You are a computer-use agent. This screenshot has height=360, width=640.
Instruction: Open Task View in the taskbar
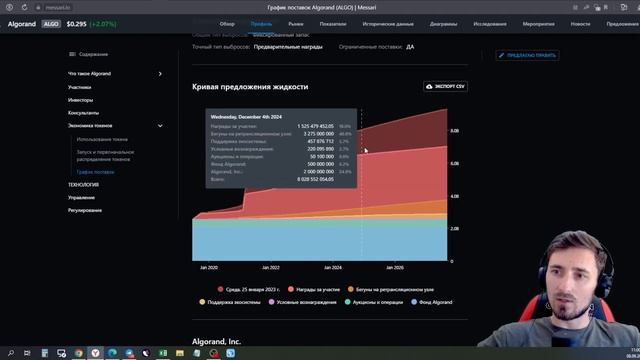27,353
